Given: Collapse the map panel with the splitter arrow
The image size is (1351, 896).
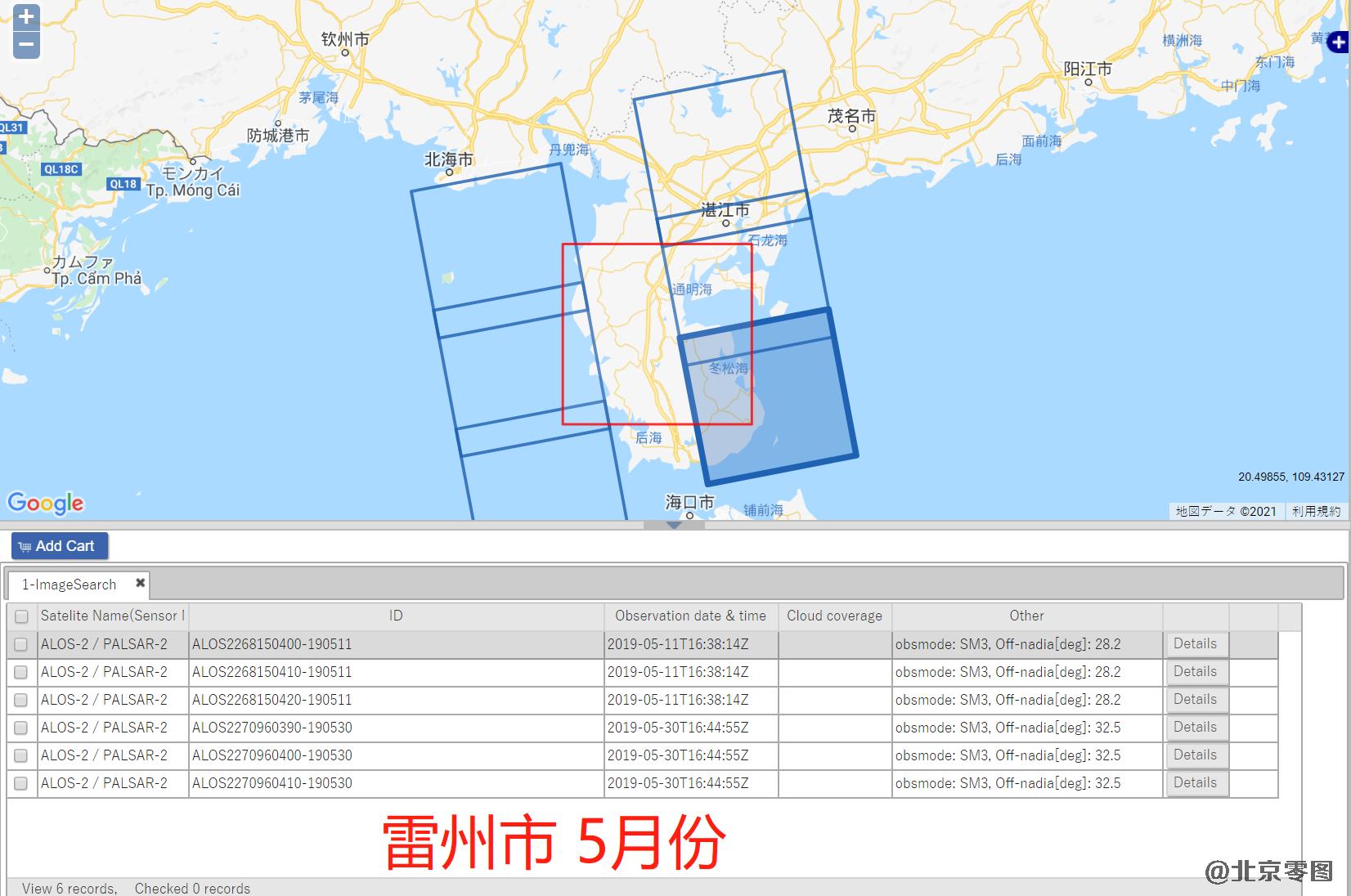Looking at the screenshot, I should tap(674, 525).
